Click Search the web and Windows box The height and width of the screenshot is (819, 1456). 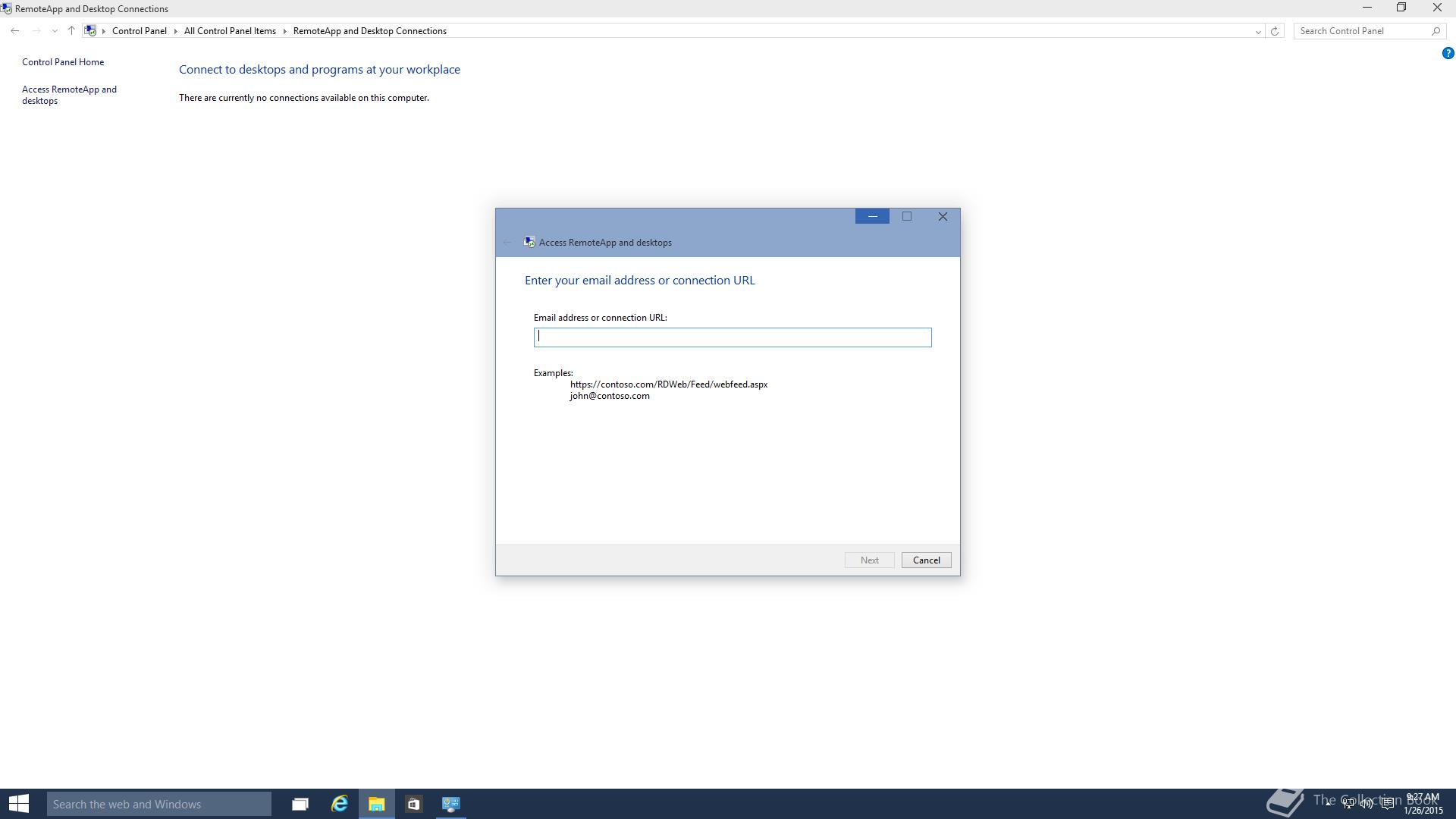158,804
